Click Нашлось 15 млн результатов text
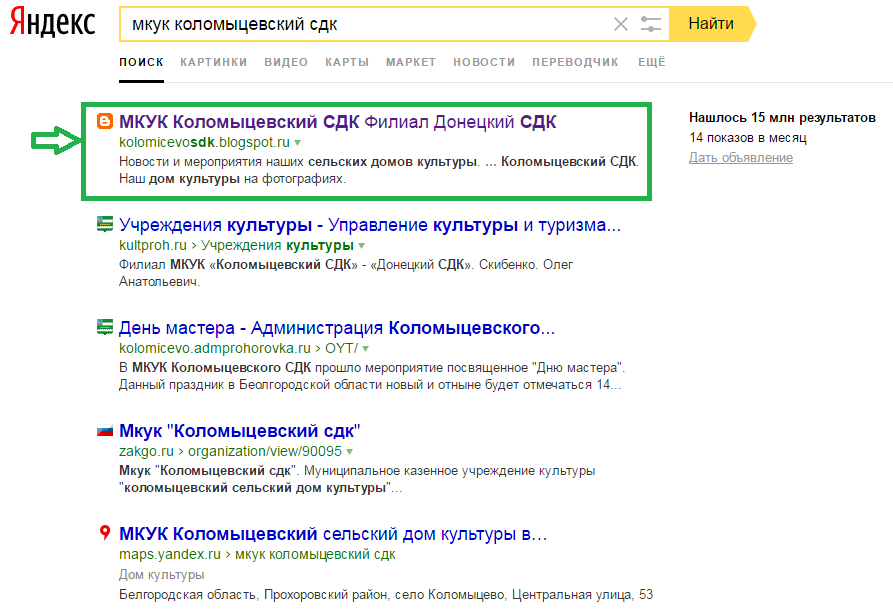The height and width of the screenshot is (609, 893). tap(782, 118)
